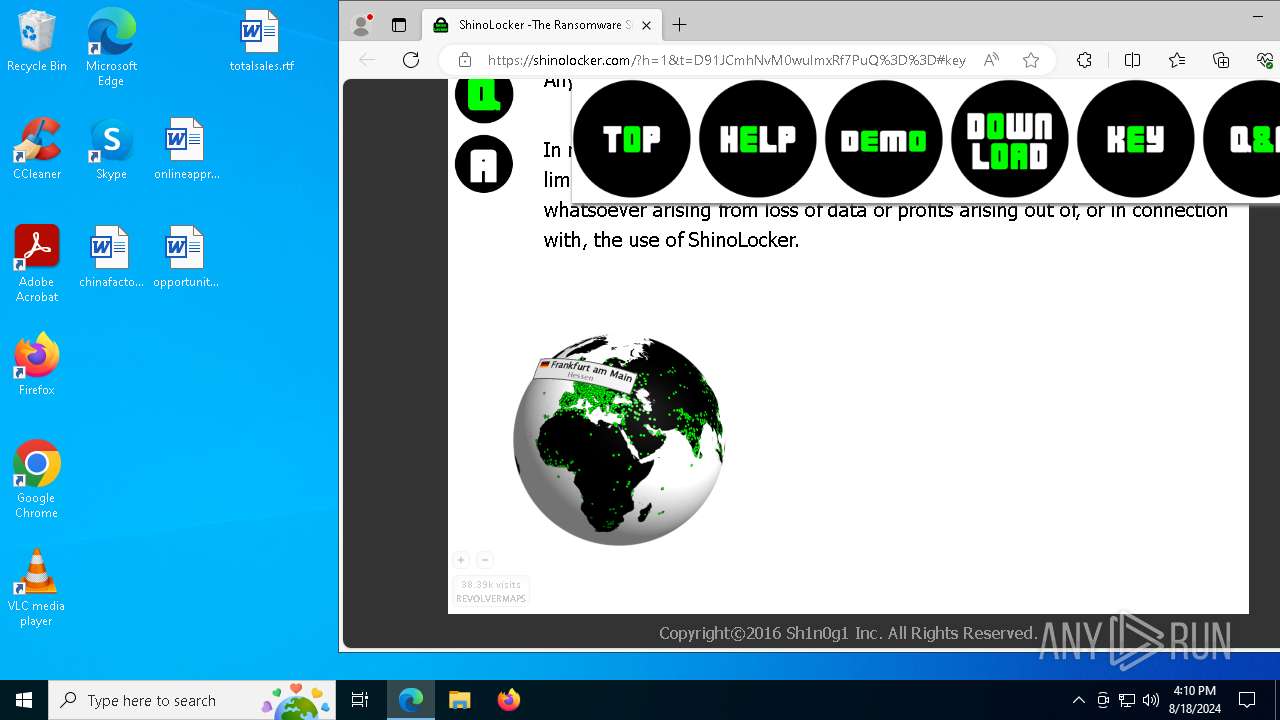Select the onlineappr... Word document
This screenshot has height=720, width=1280.
coord(186,149)
